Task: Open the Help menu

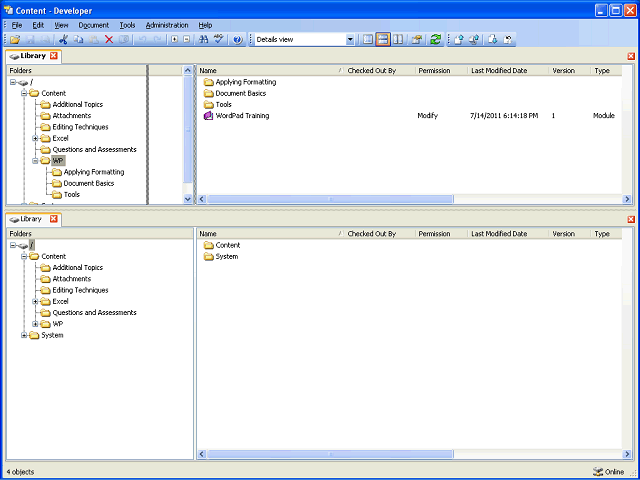Action: [205, 25]
